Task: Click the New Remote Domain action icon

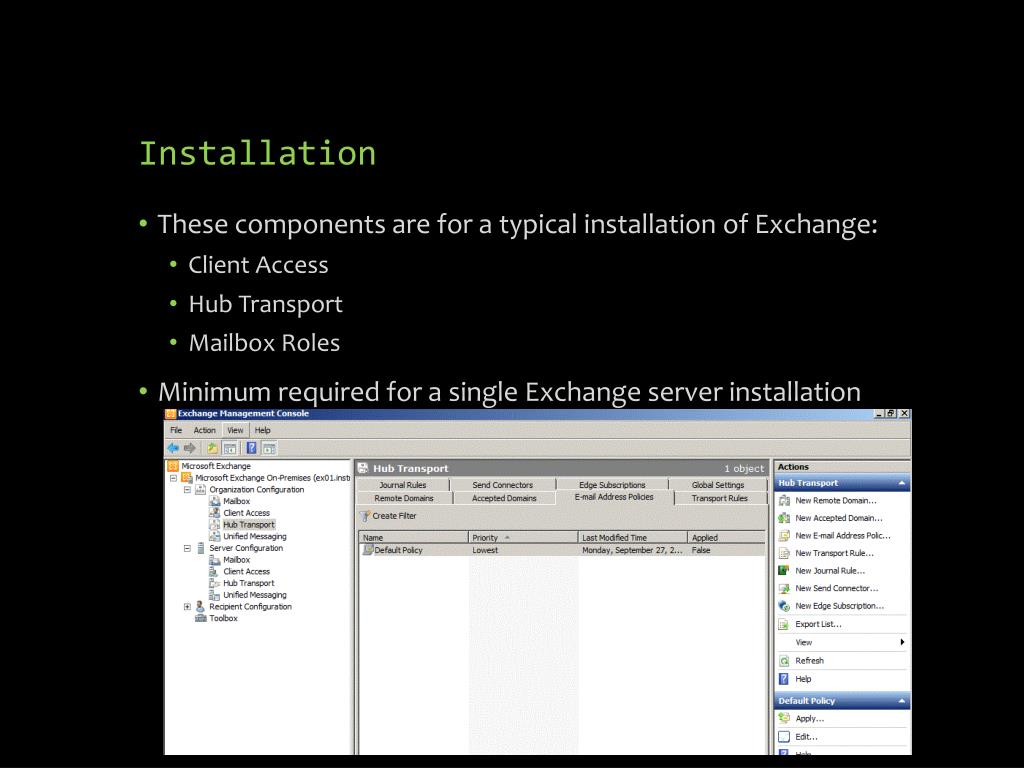Action: (x=784, y=500)
